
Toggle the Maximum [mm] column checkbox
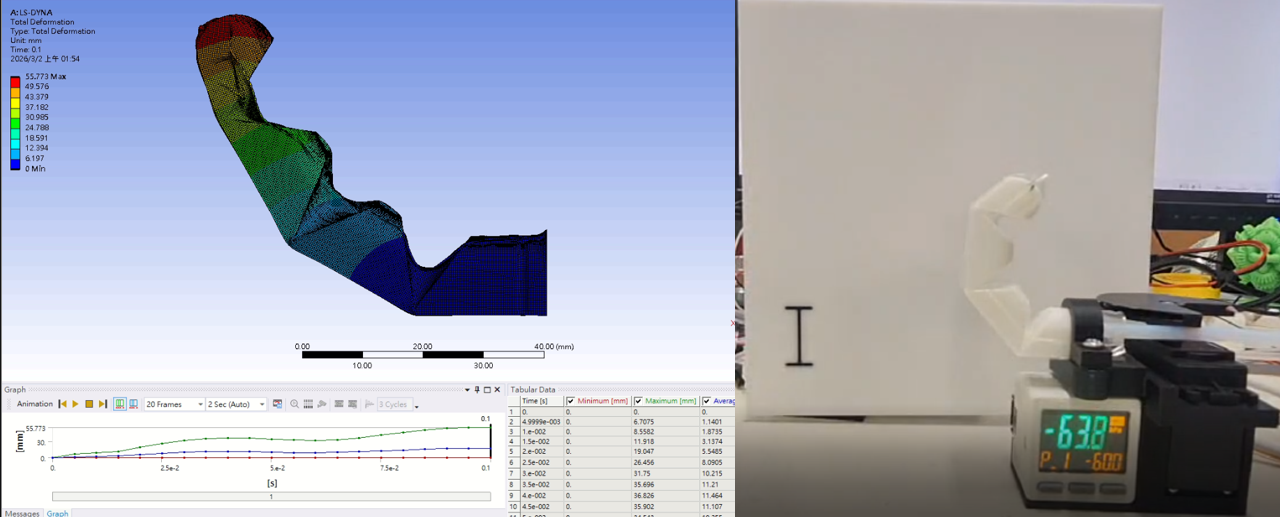pos(638,401)
